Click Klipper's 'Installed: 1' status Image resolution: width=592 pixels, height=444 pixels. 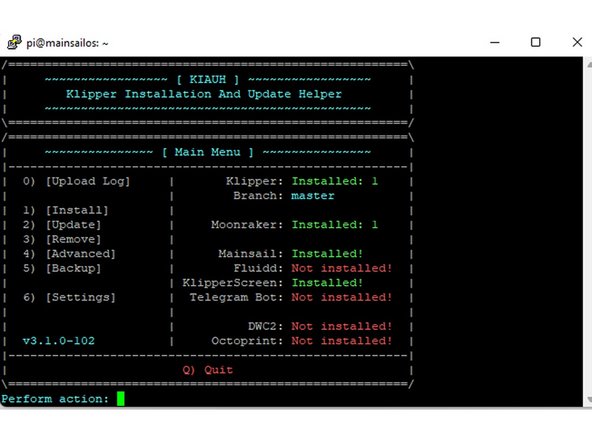[335, 181]
